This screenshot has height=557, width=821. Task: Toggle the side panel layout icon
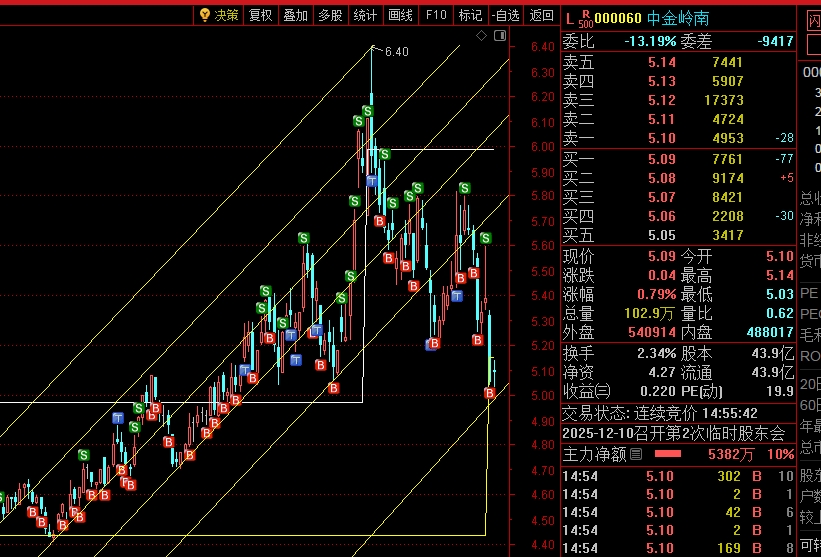pyautogui.click(x=500, y=36)
